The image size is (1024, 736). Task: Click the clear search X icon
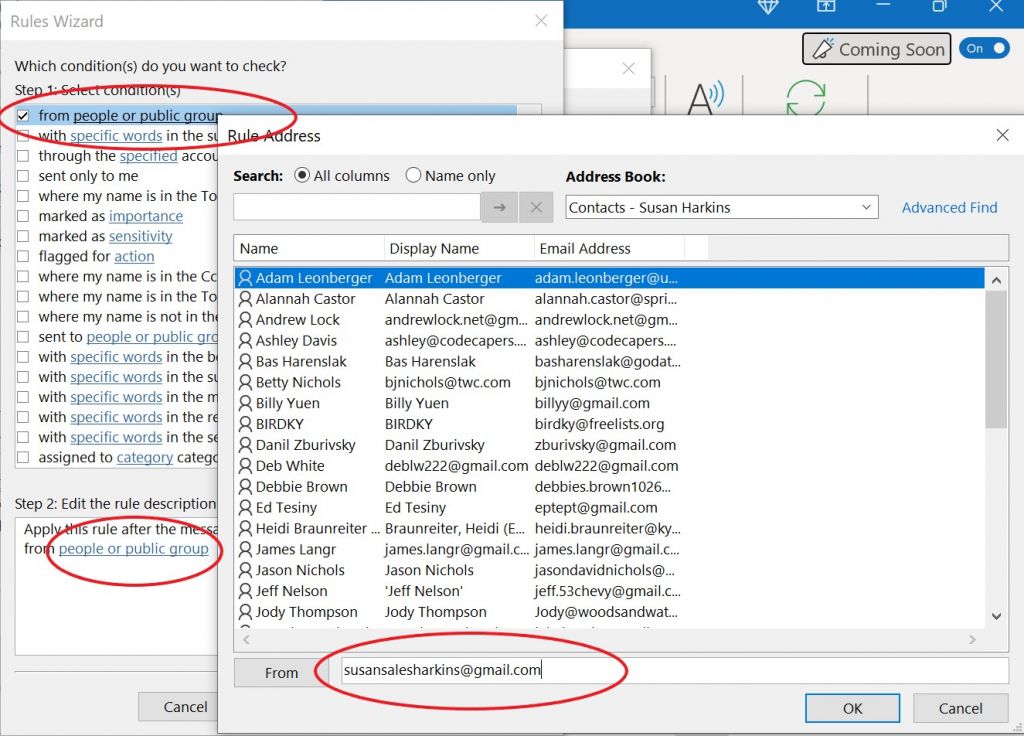(536, 206)
